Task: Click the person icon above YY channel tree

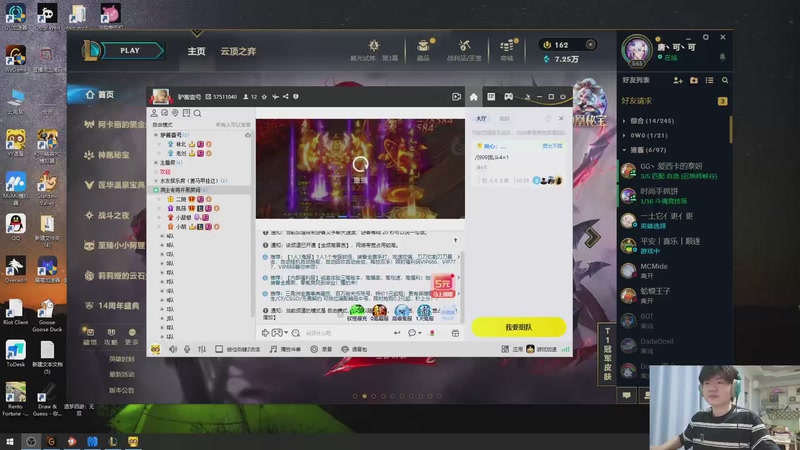Action: (154, 113)
